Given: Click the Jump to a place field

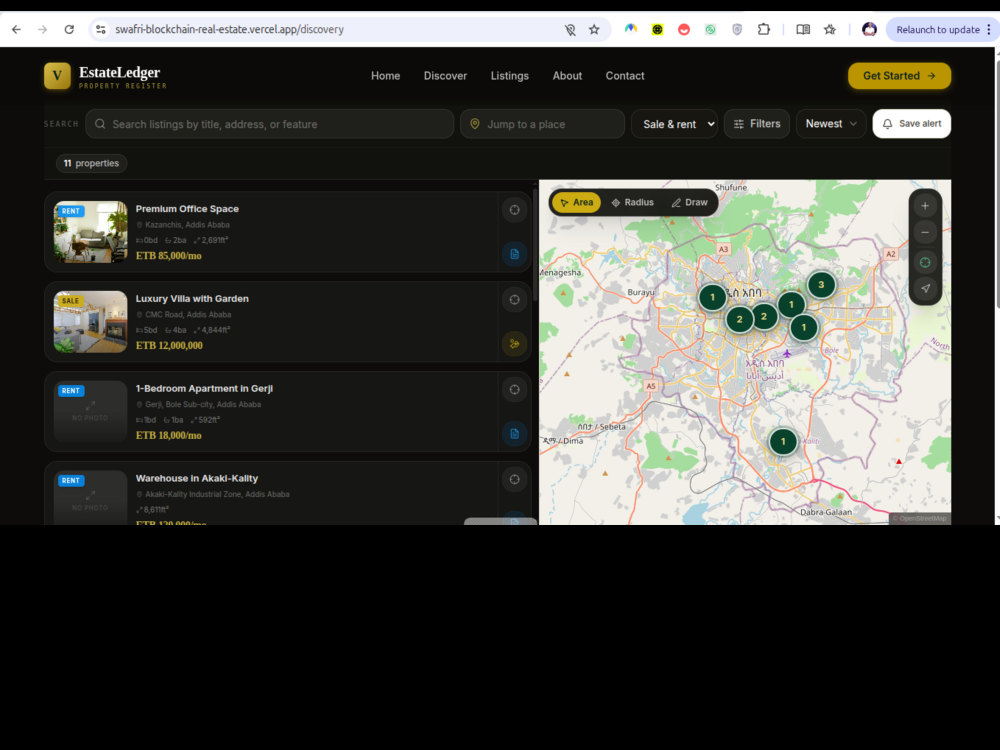Looking at the screenshot, I should coord(543,124).
